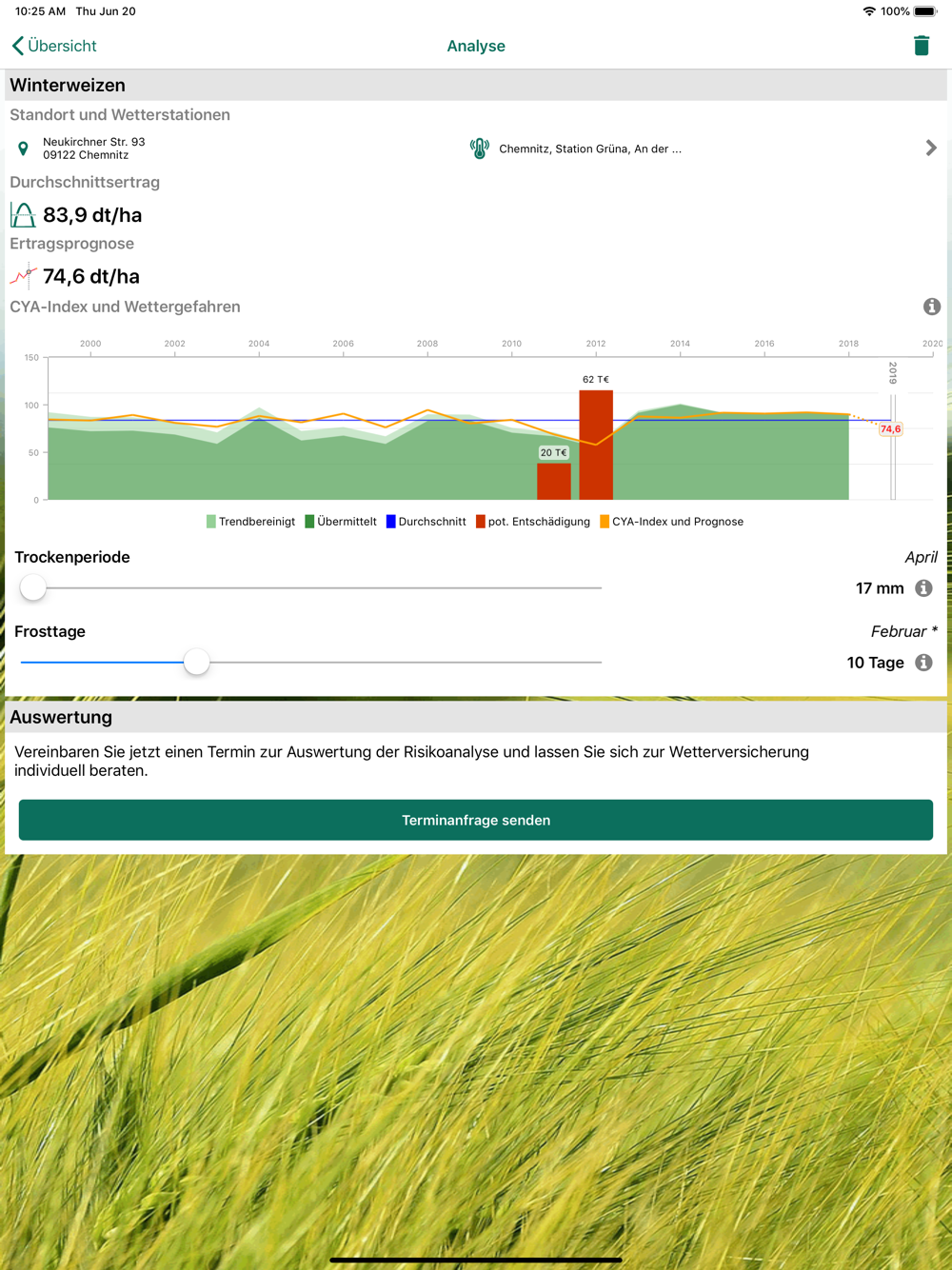Tap the 2008 axis label
Screen dimensions: 952x1270
point(427,344)
